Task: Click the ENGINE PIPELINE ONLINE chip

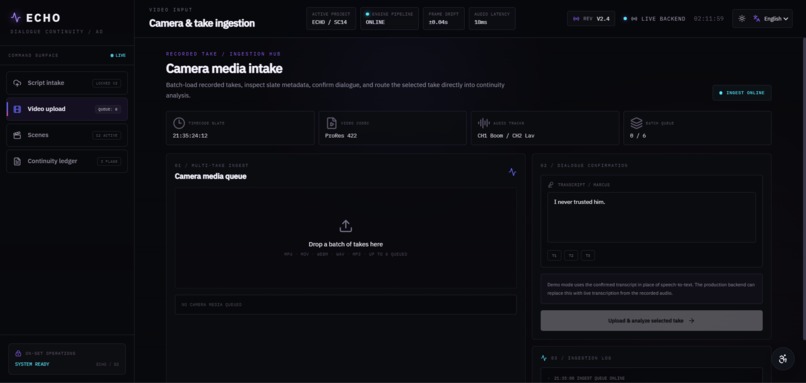Action: pyautogui.click(x=389, y=19)
